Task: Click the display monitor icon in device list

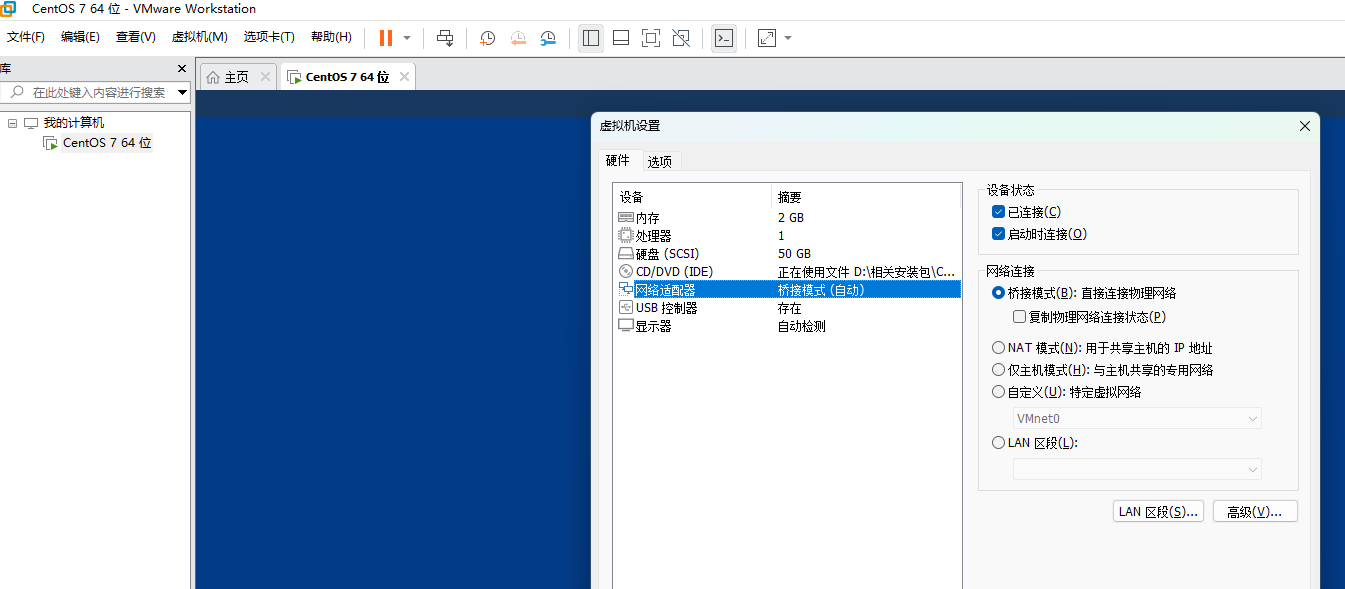Action: (626, 326)
